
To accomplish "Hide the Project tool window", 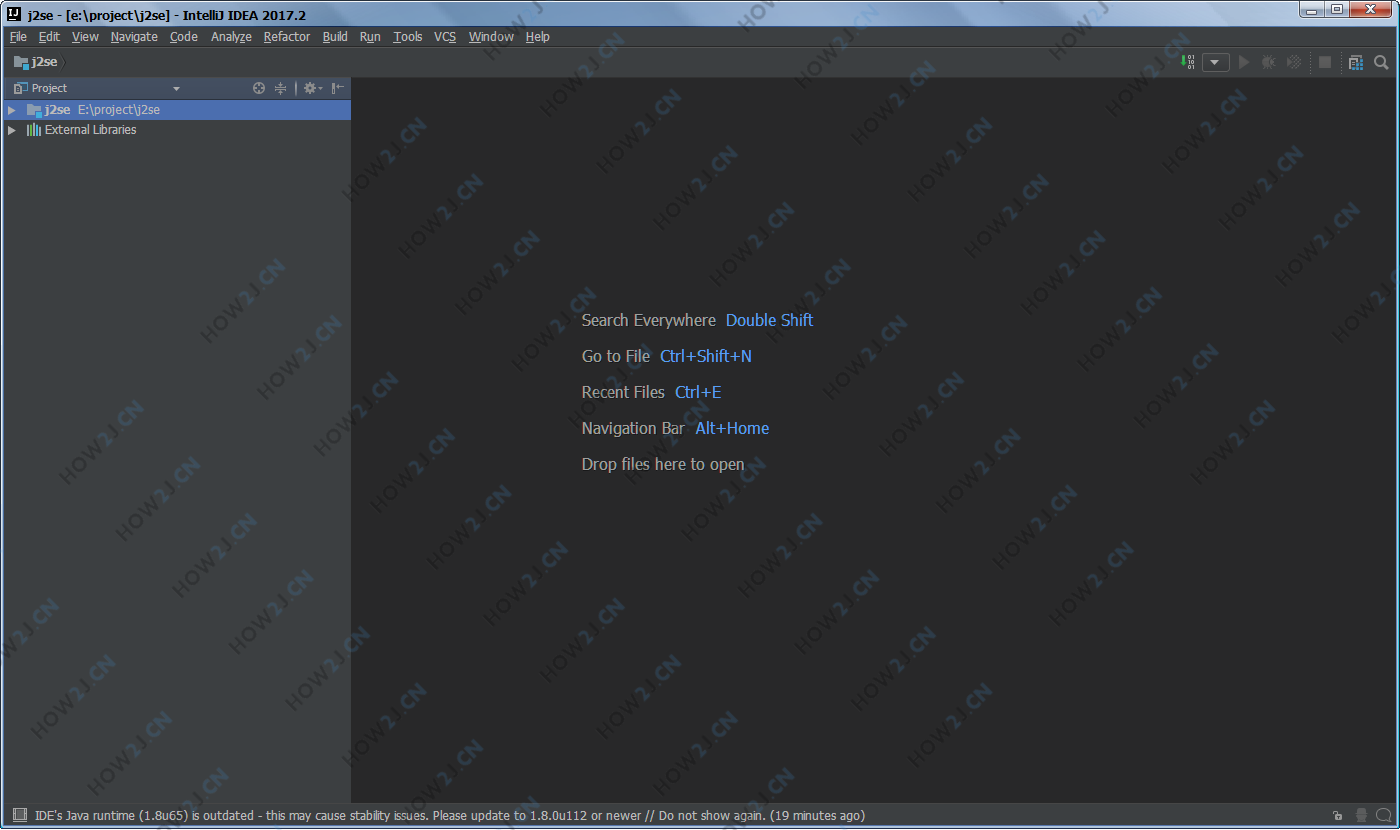I will [338, 88].
